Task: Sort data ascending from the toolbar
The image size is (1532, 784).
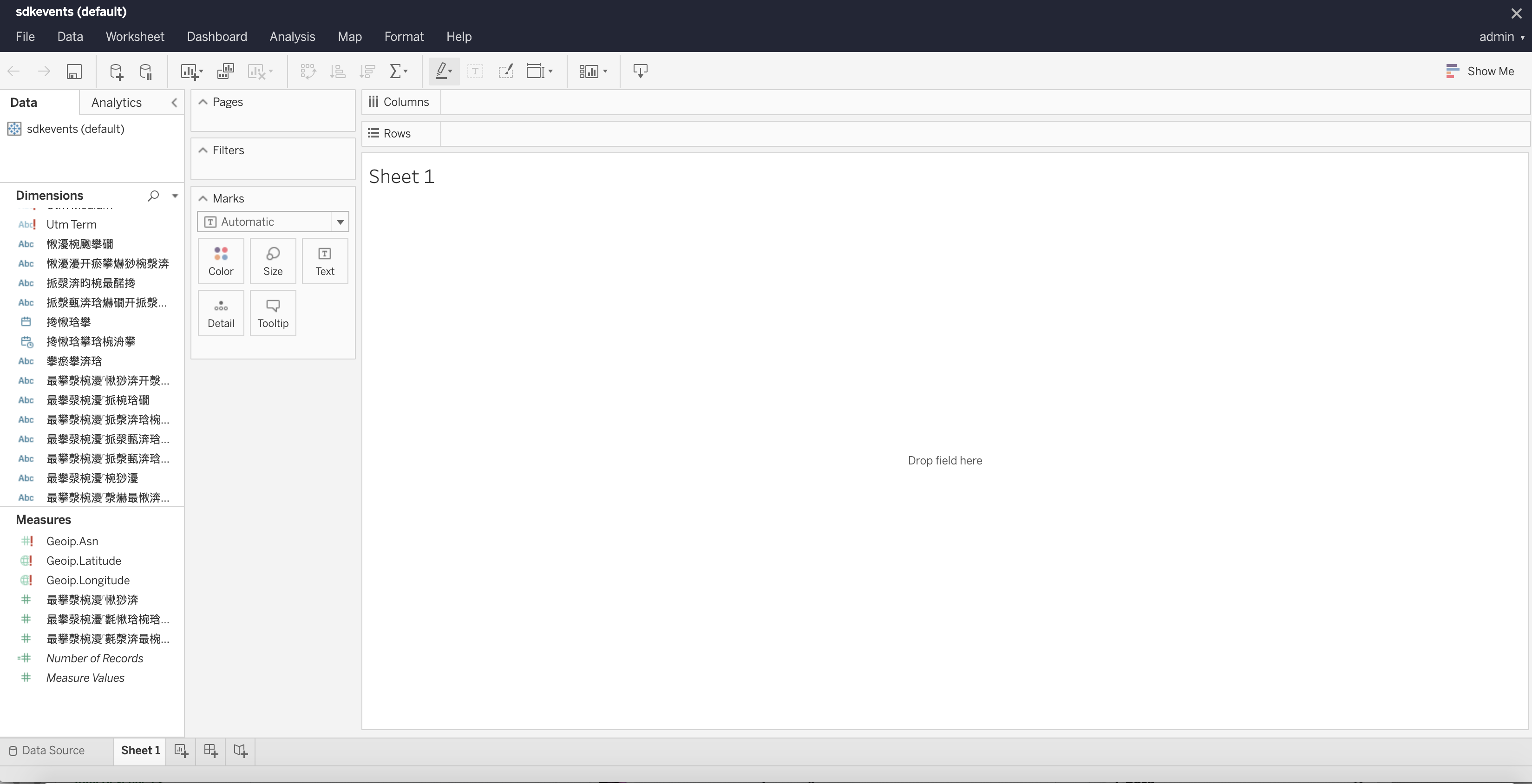Action: pos(337,72)
